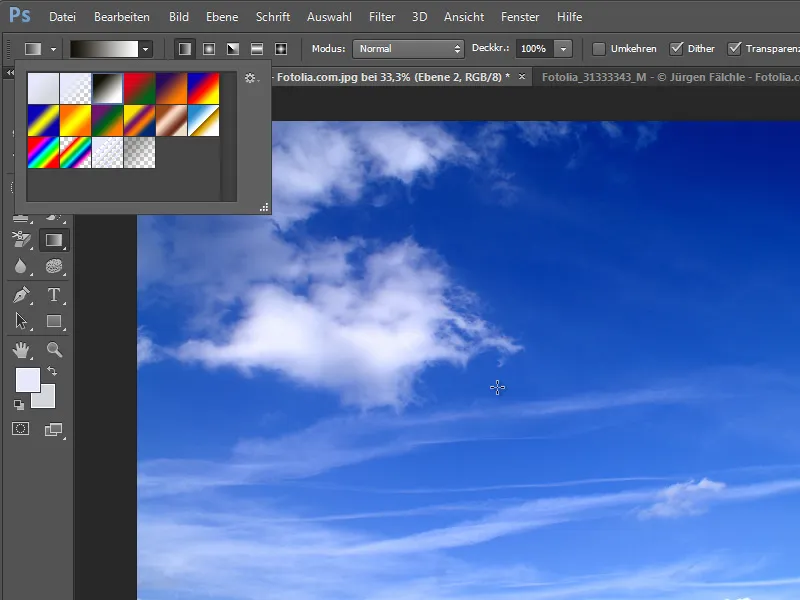This screenshot has width=800, height=600.
Task: Open the Auswahl menu
Action: [329, 17]
